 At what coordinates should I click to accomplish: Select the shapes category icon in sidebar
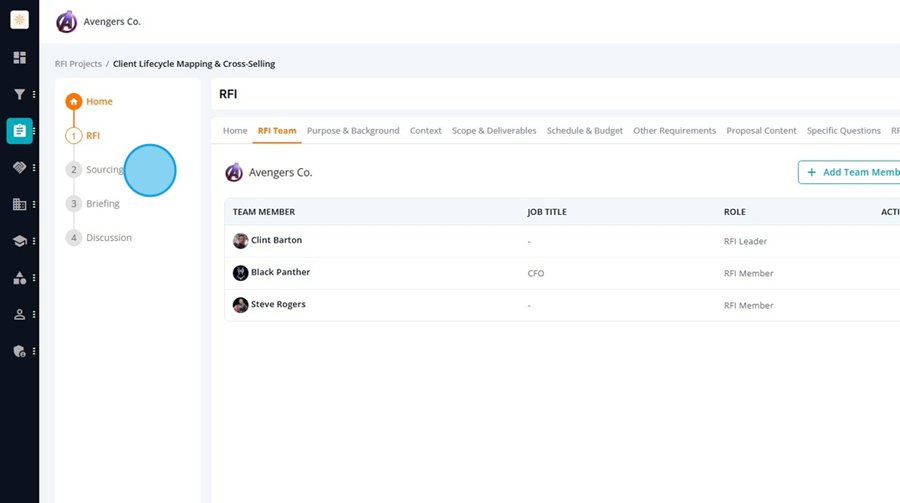click(20, 278)
